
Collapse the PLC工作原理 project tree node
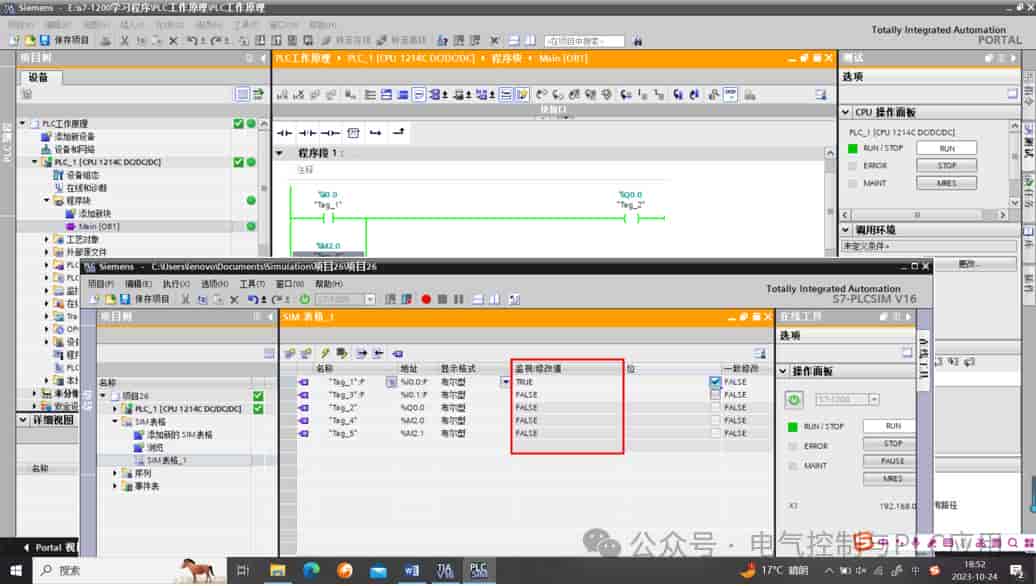click(x=22, y=124)
